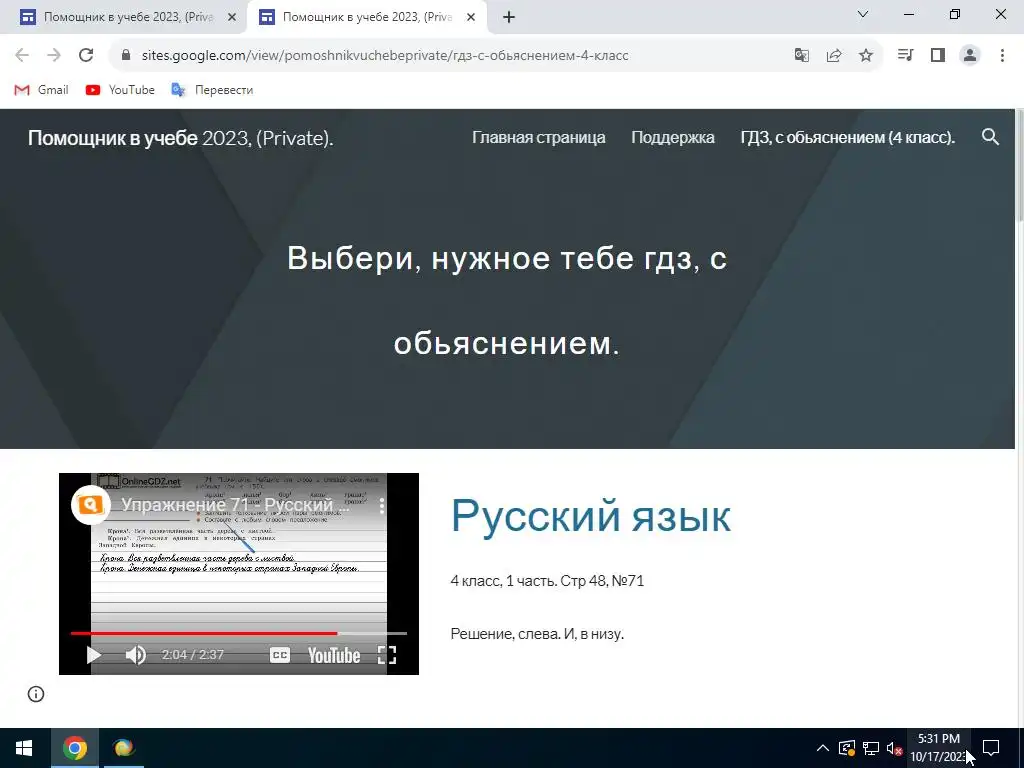Click the text 4 класс, 1 часть. Стр 48, №71
1024x768 pixels.
[x=547, y=581]
